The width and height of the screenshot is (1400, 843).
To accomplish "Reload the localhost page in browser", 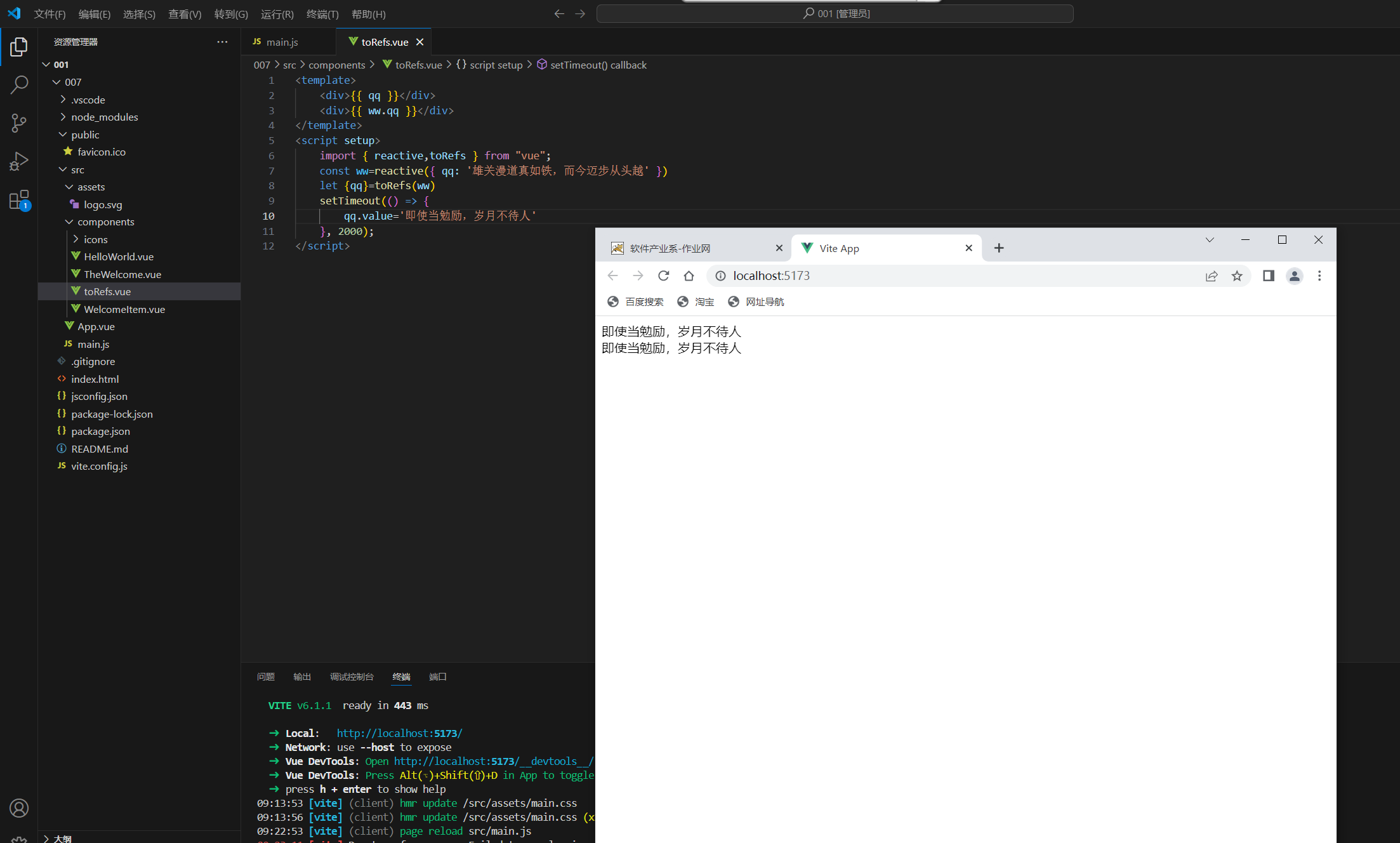I will (663, 275).
